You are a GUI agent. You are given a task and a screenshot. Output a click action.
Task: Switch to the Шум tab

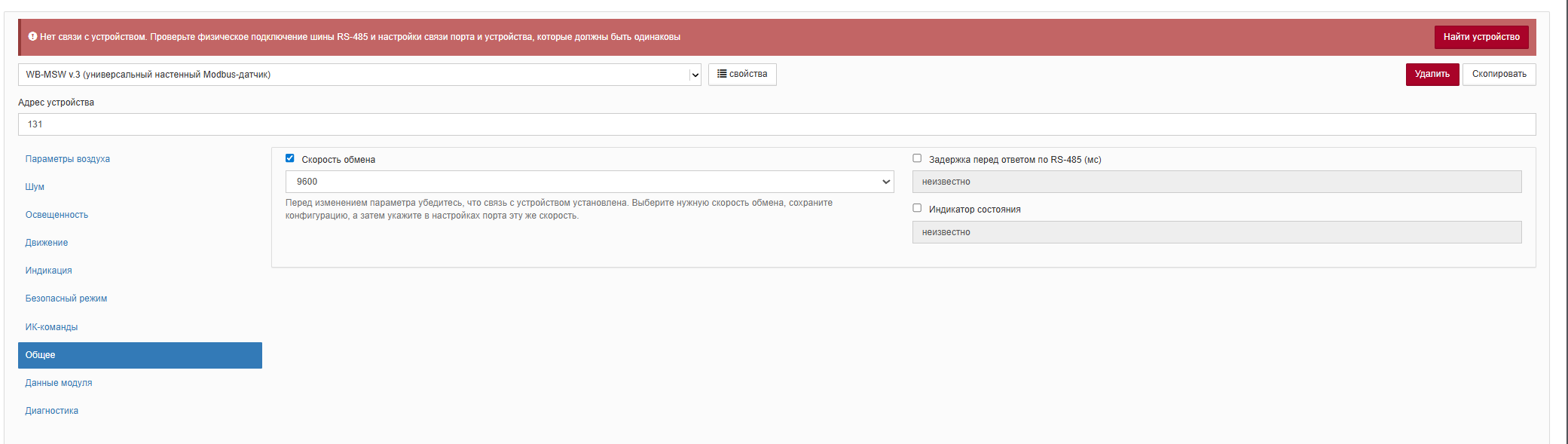[35, 187]
